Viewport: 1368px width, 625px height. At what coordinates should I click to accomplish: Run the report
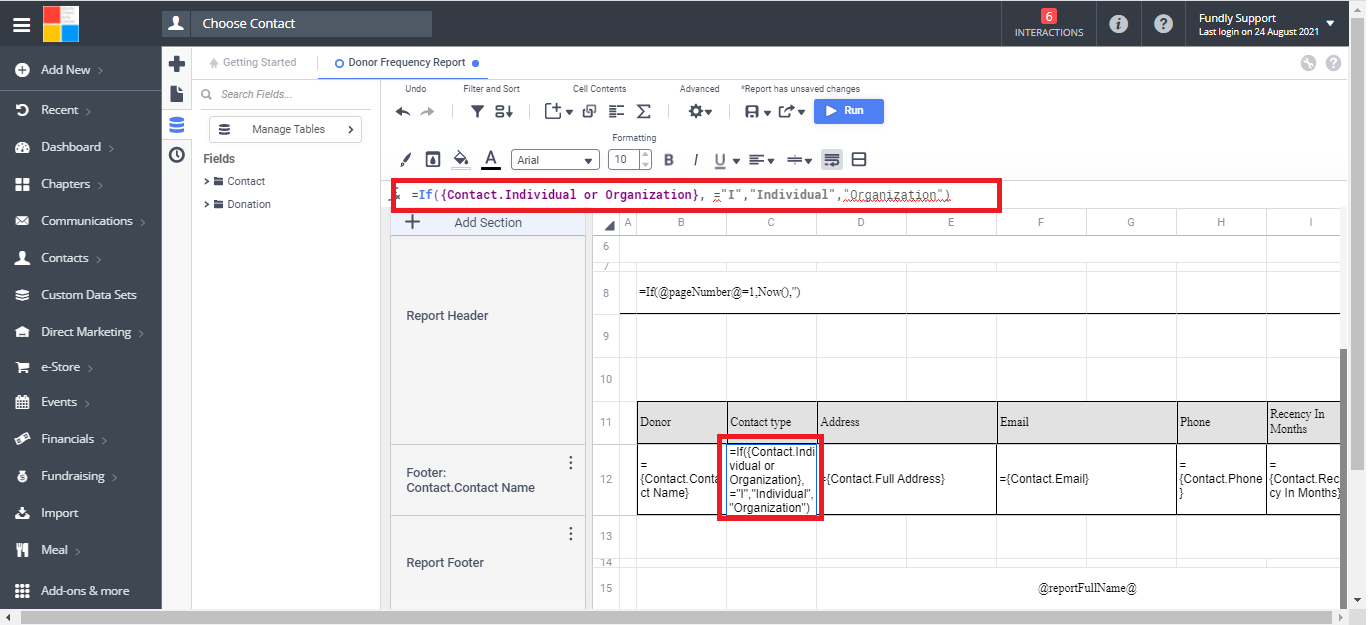849,111
